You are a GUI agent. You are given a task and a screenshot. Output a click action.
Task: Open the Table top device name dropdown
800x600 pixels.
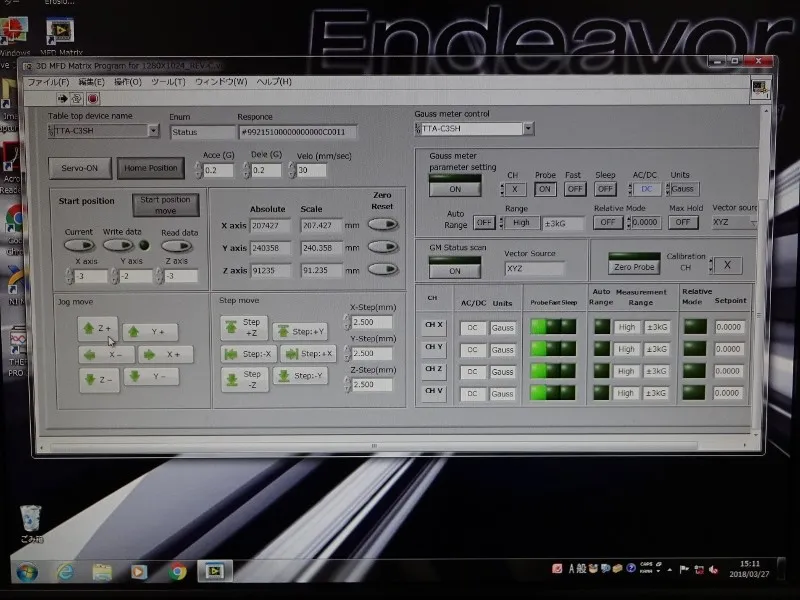154,131
